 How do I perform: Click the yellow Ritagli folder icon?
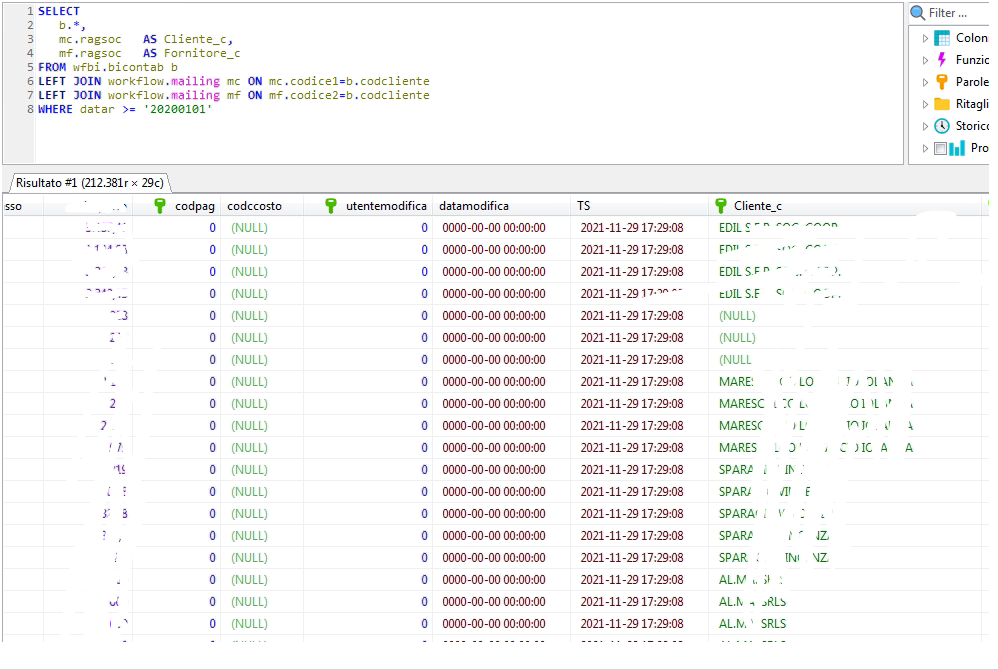(x=942, y=104)
